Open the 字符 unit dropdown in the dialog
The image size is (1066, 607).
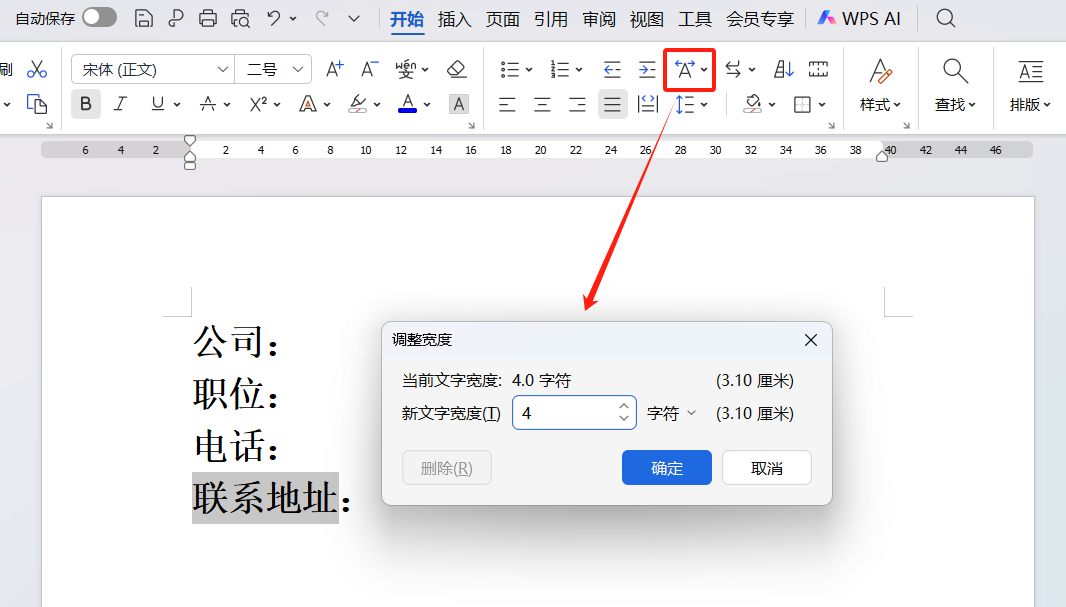pyautogui.click(x=671, y=412)
